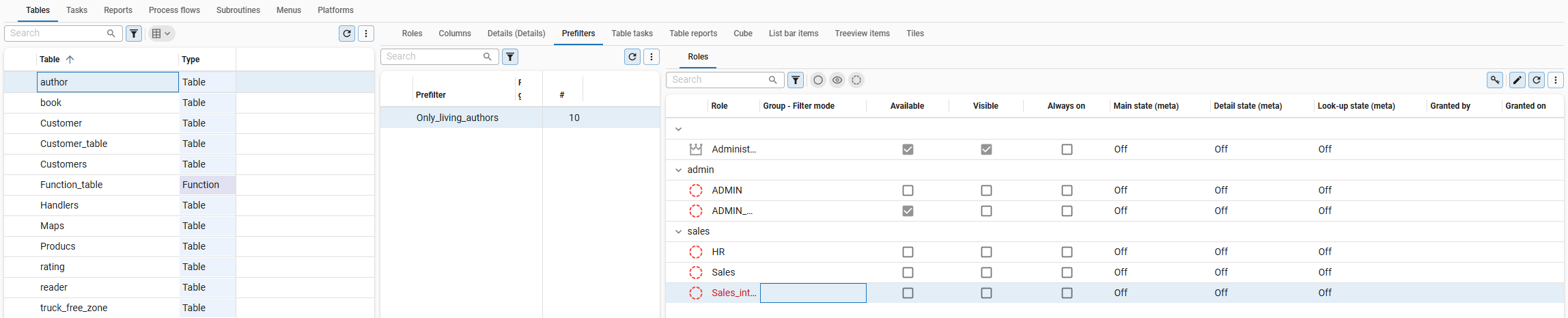Select the Only_living_authors prefilter

pyautogui.click(x=520, y=118)
